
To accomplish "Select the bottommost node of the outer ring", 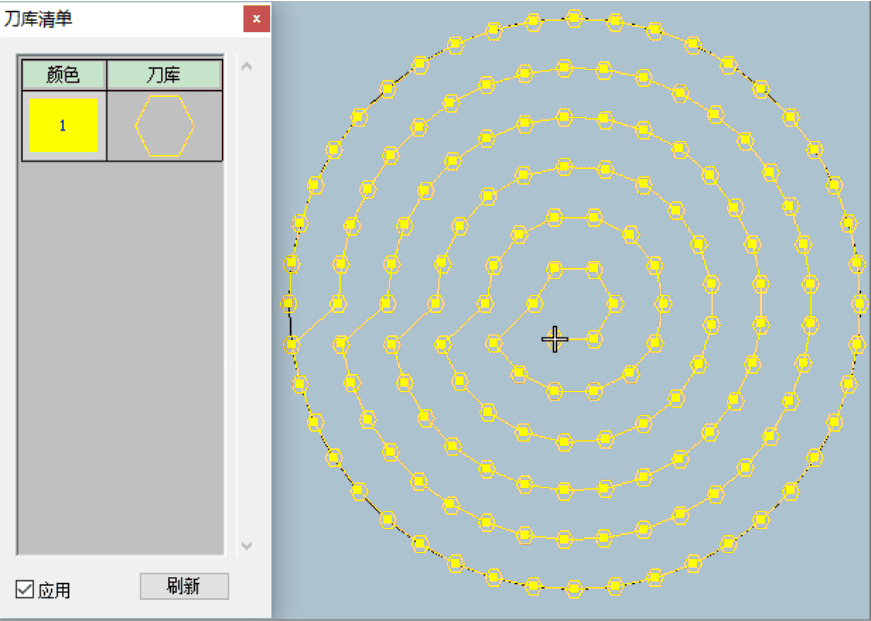I will click(574, 589).
